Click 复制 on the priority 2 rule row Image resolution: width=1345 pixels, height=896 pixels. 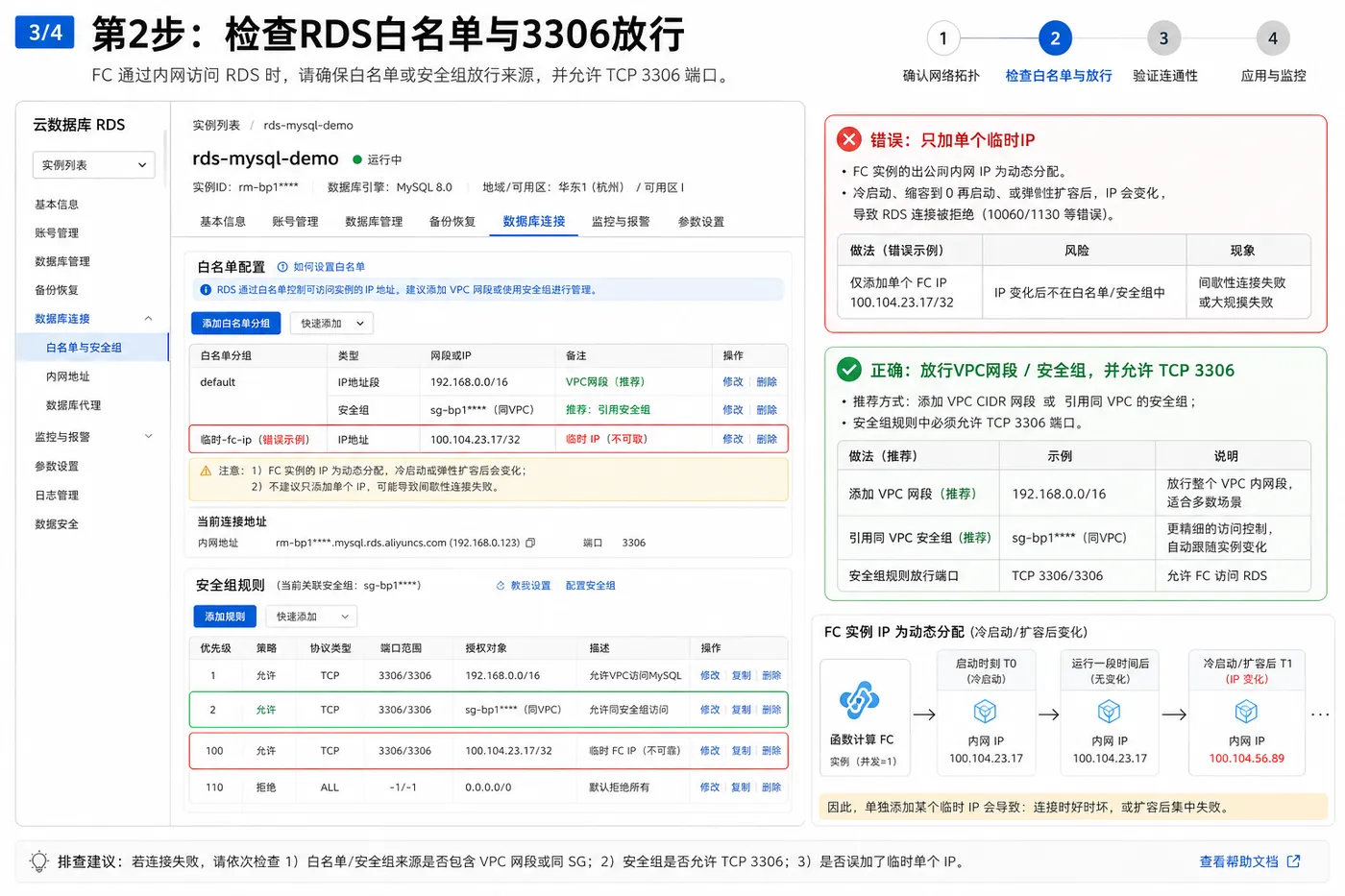pos(741,710)
